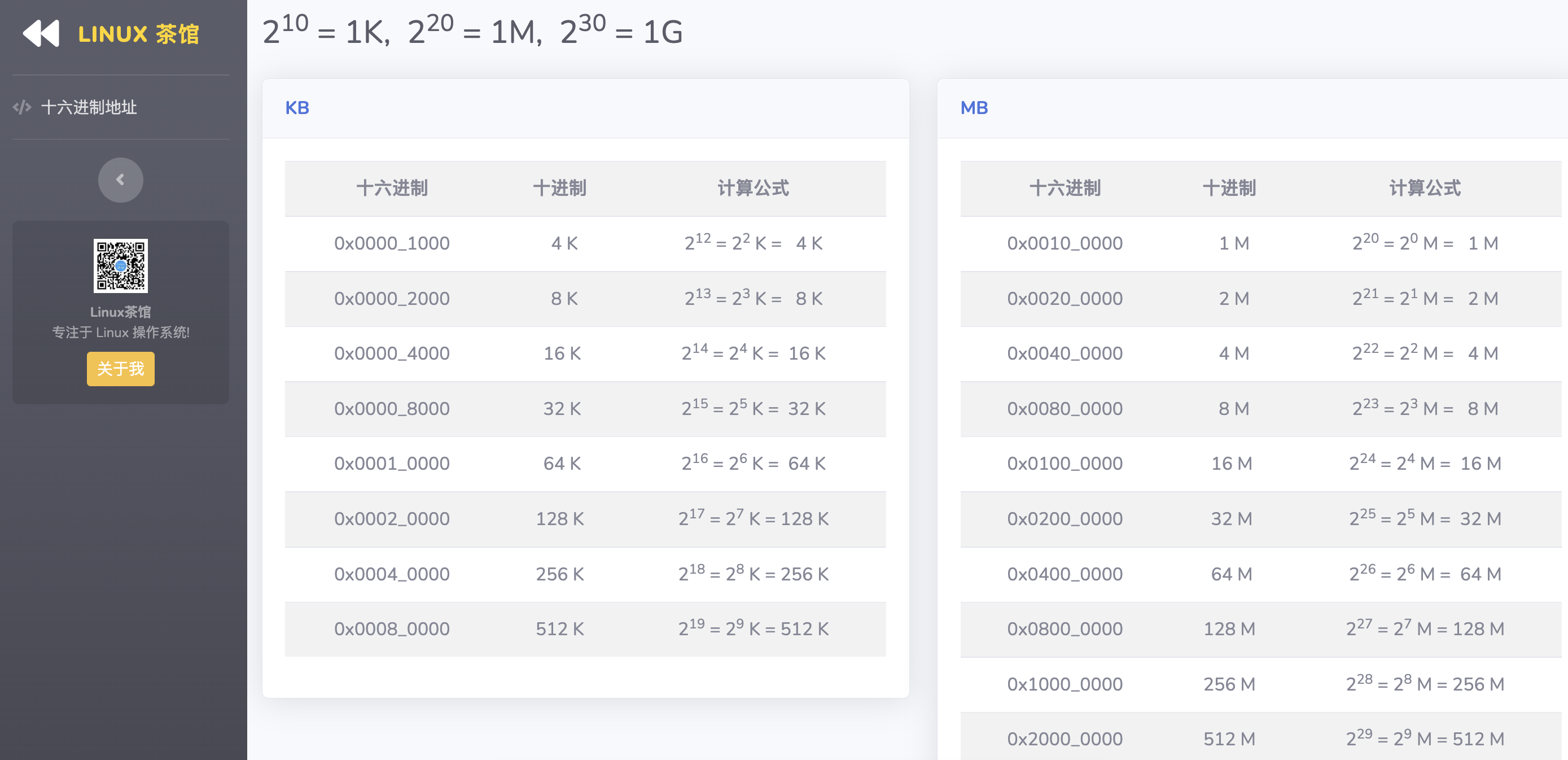Select the 0x2000_0000 row in MB table

pos(1065,739)
